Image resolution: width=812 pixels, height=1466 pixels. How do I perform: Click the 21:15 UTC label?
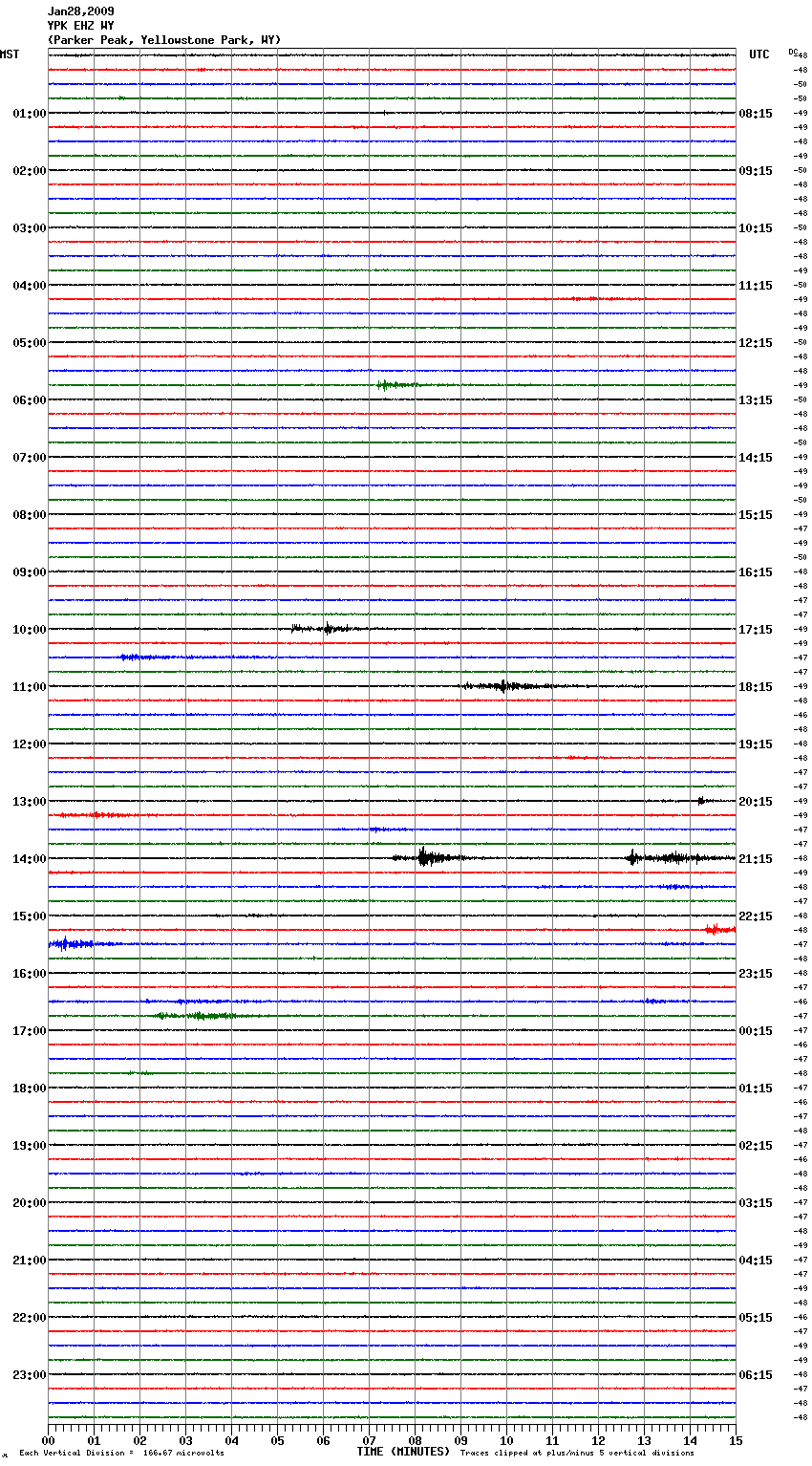pyautogui.click(x=756, y=859)
